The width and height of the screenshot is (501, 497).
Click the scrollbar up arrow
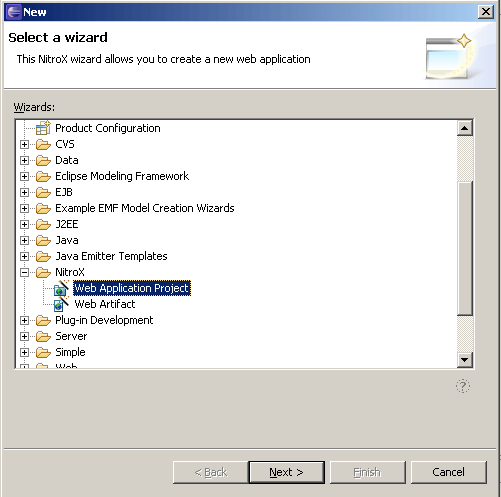pos(464,128)
